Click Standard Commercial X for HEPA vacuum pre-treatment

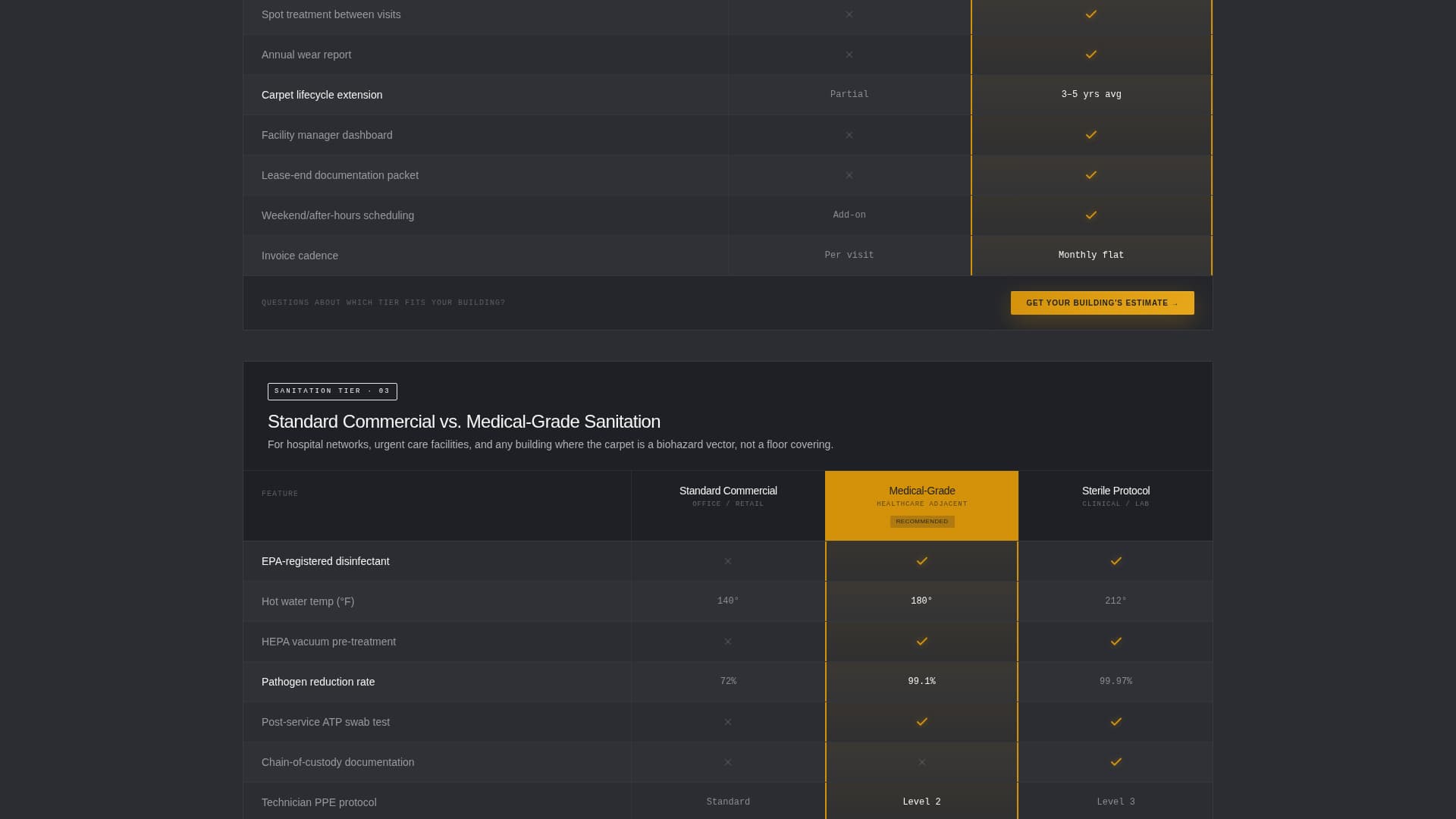(x=728, y=642)
